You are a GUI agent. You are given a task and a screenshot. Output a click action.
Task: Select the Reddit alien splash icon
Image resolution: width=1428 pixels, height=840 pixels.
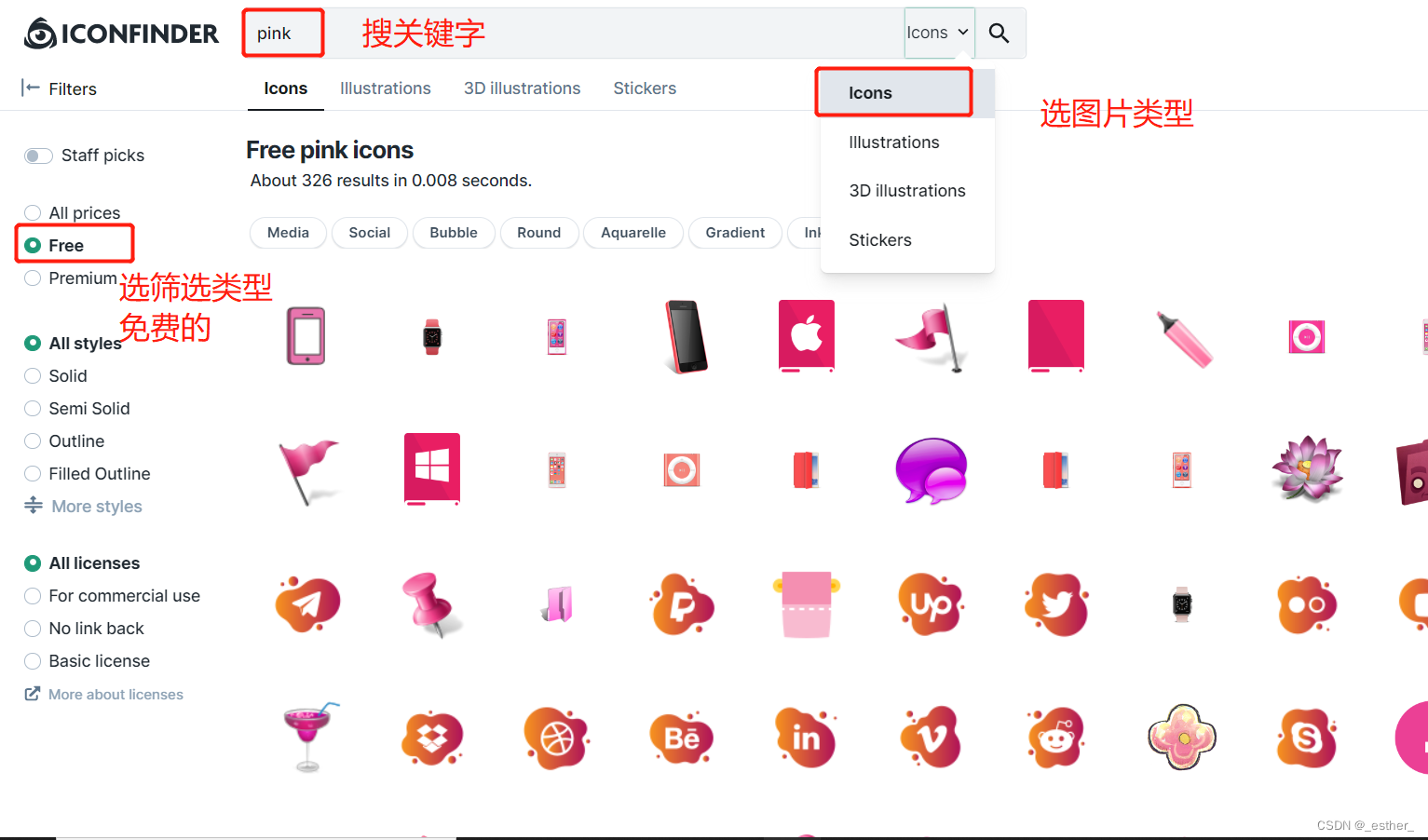click(x=1056, y=738)
